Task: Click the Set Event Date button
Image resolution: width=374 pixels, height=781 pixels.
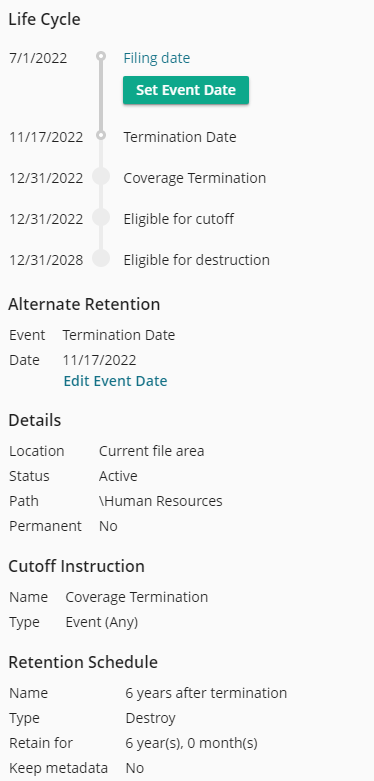Action: point(186,90)
